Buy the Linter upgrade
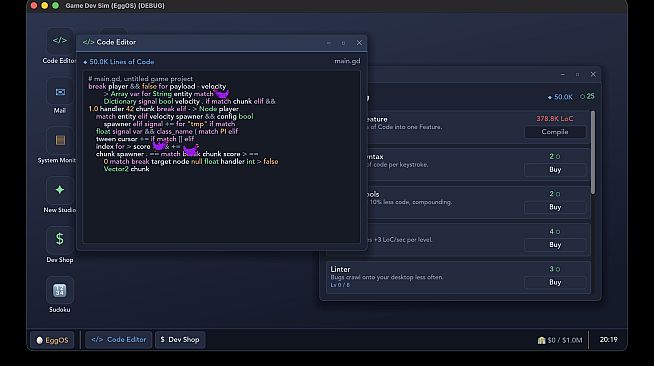Screen dimensions: 654x366 click(555, 282)
